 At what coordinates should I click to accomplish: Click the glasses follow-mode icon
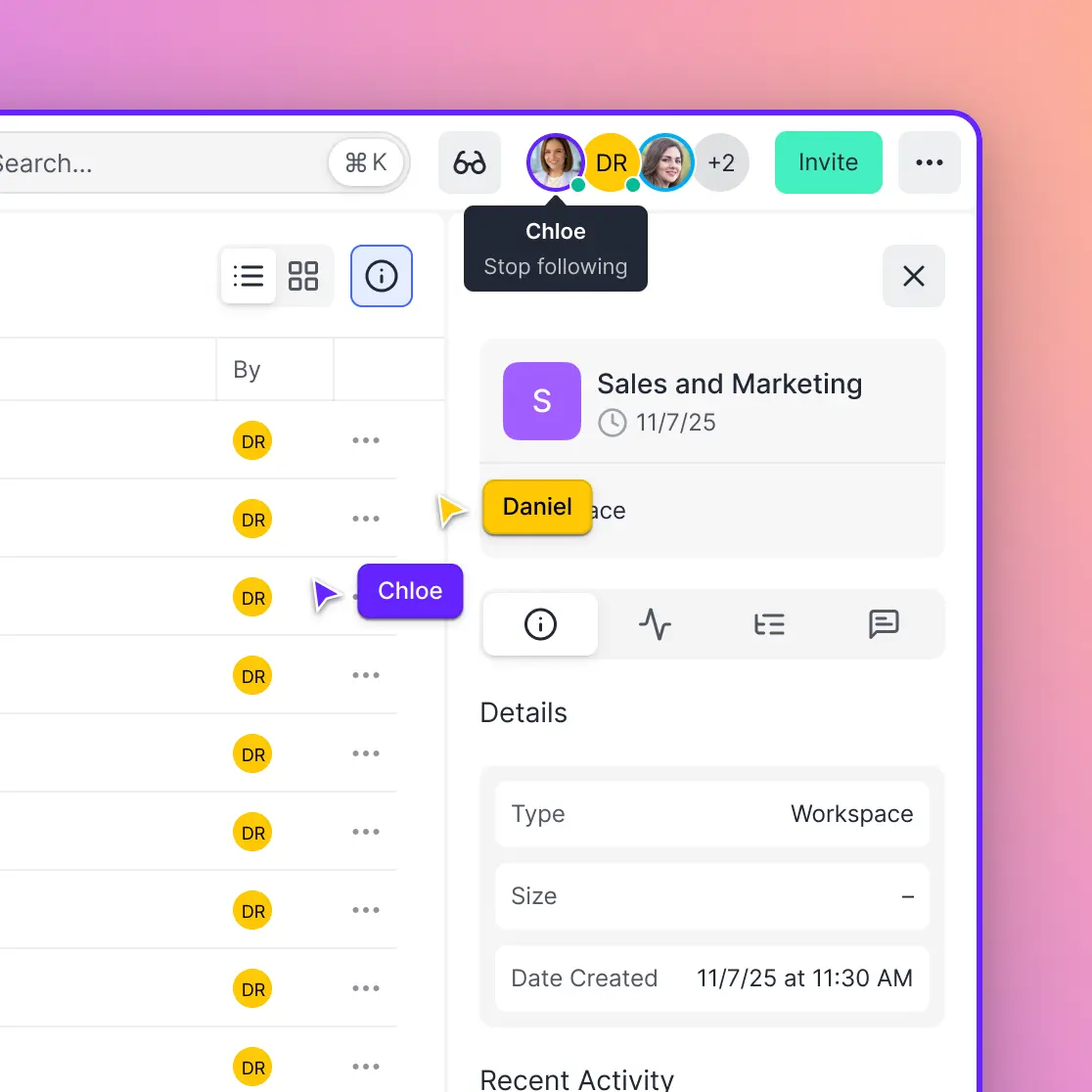tap(470, 162)
